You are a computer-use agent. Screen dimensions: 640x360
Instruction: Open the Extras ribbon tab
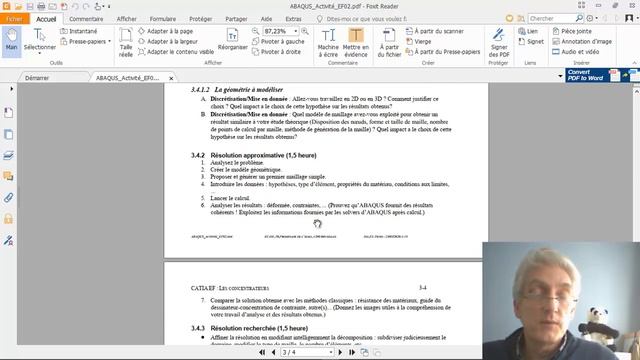point(293,19)
